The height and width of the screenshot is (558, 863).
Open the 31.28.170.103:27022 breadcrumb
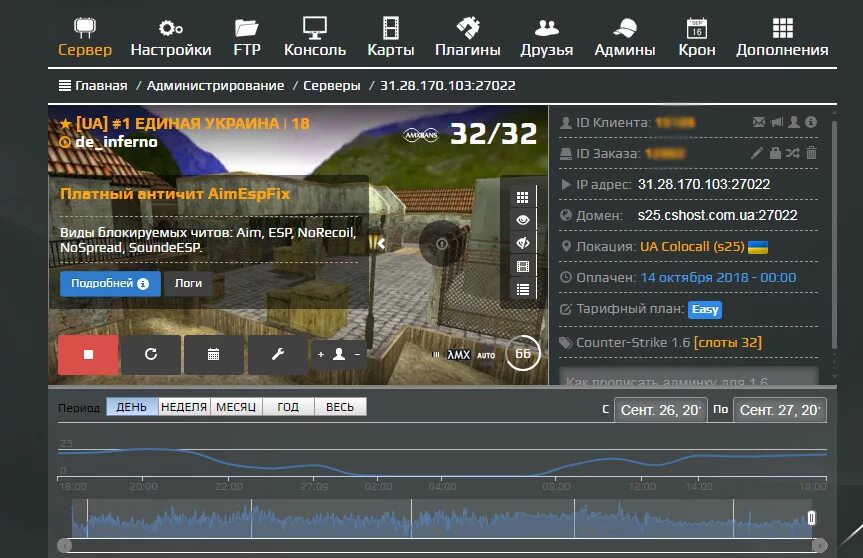(448, 86)
